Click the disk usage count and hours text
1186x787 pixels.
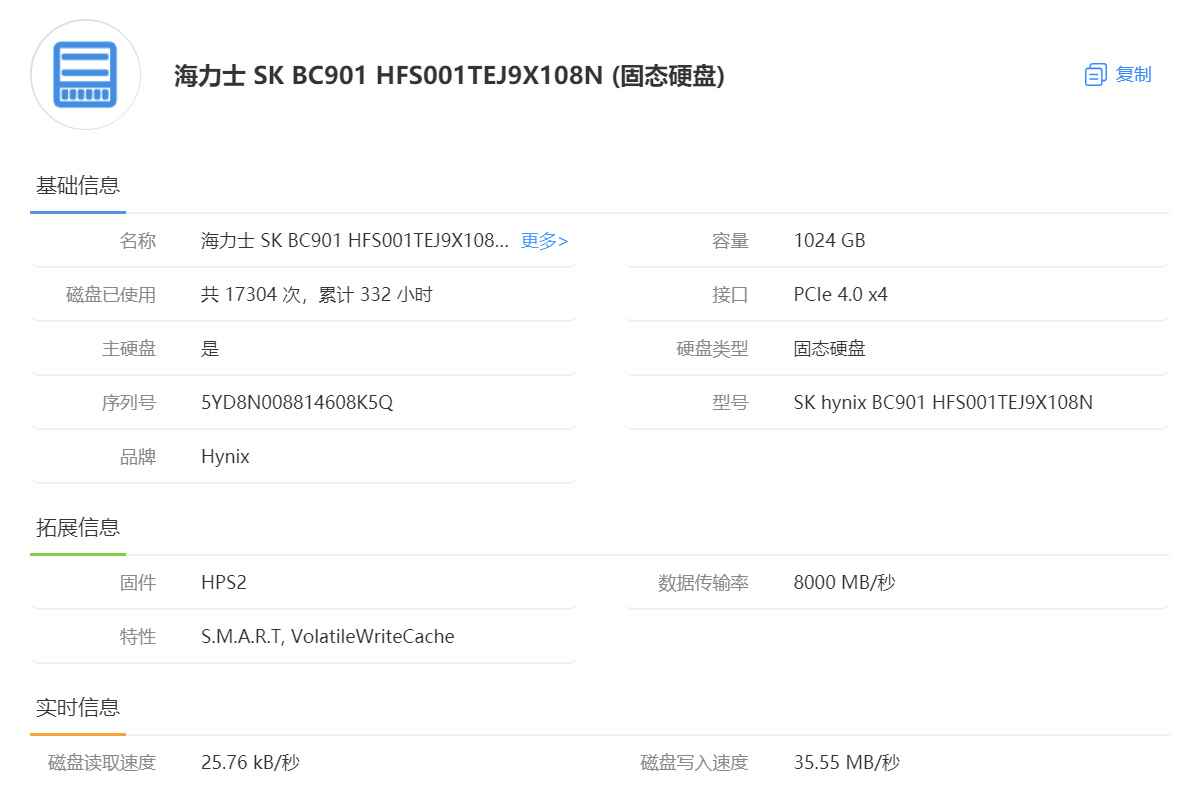316,295
